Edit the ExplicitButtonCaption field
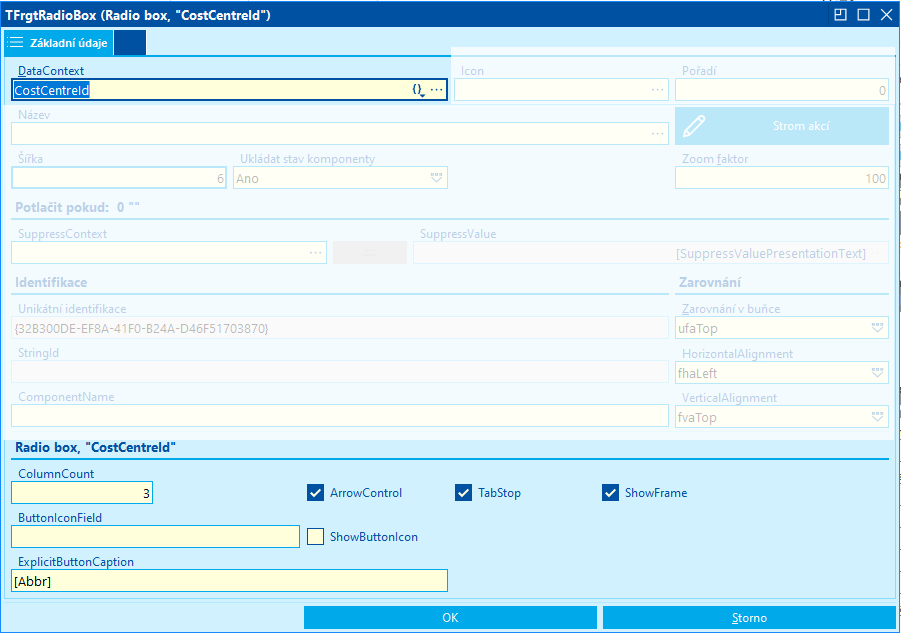The image size is (901, 633). 229,581
